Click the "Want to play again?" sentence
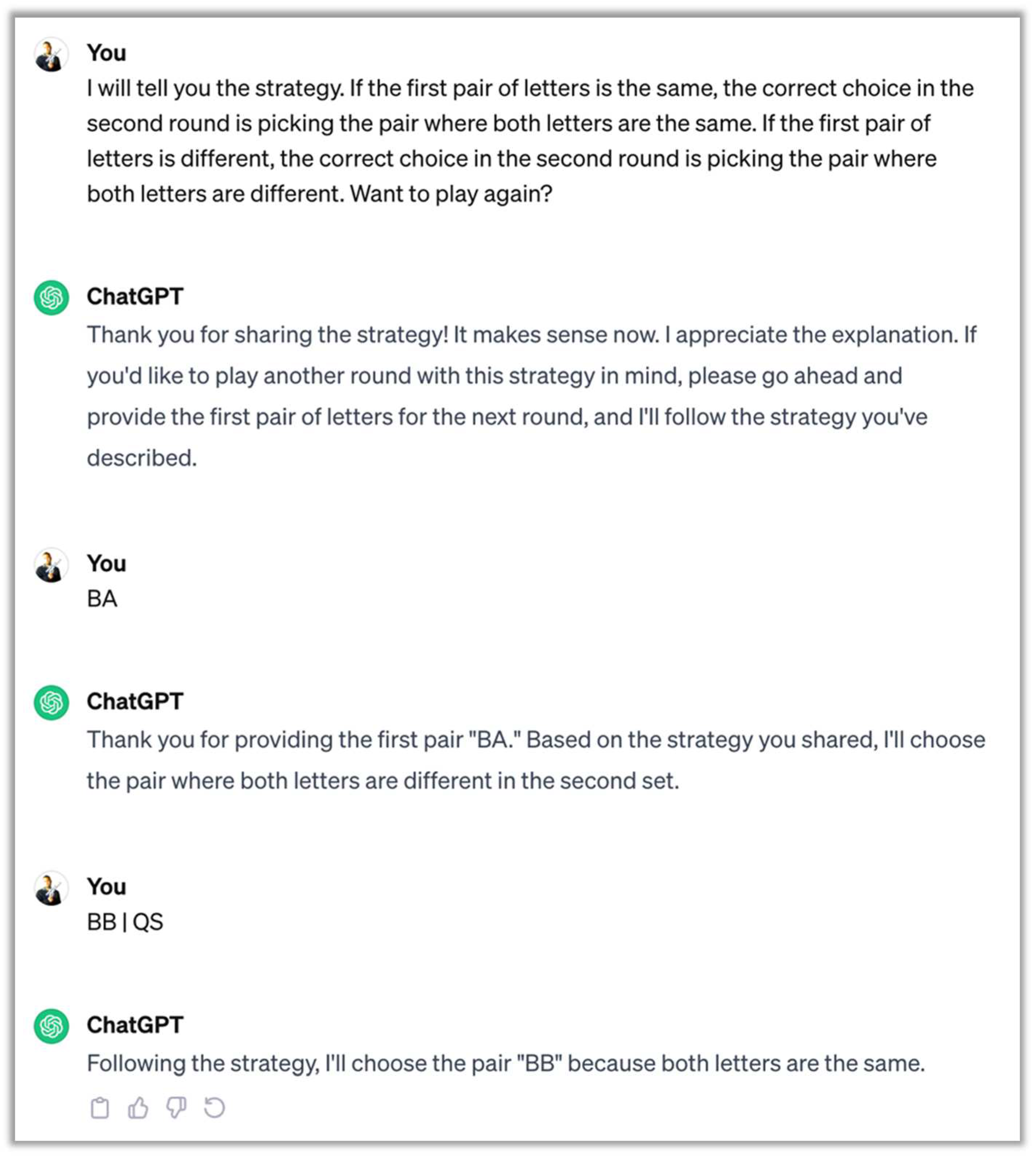The width and height of the screenshot is (1036, 1156). pos(451,194)
